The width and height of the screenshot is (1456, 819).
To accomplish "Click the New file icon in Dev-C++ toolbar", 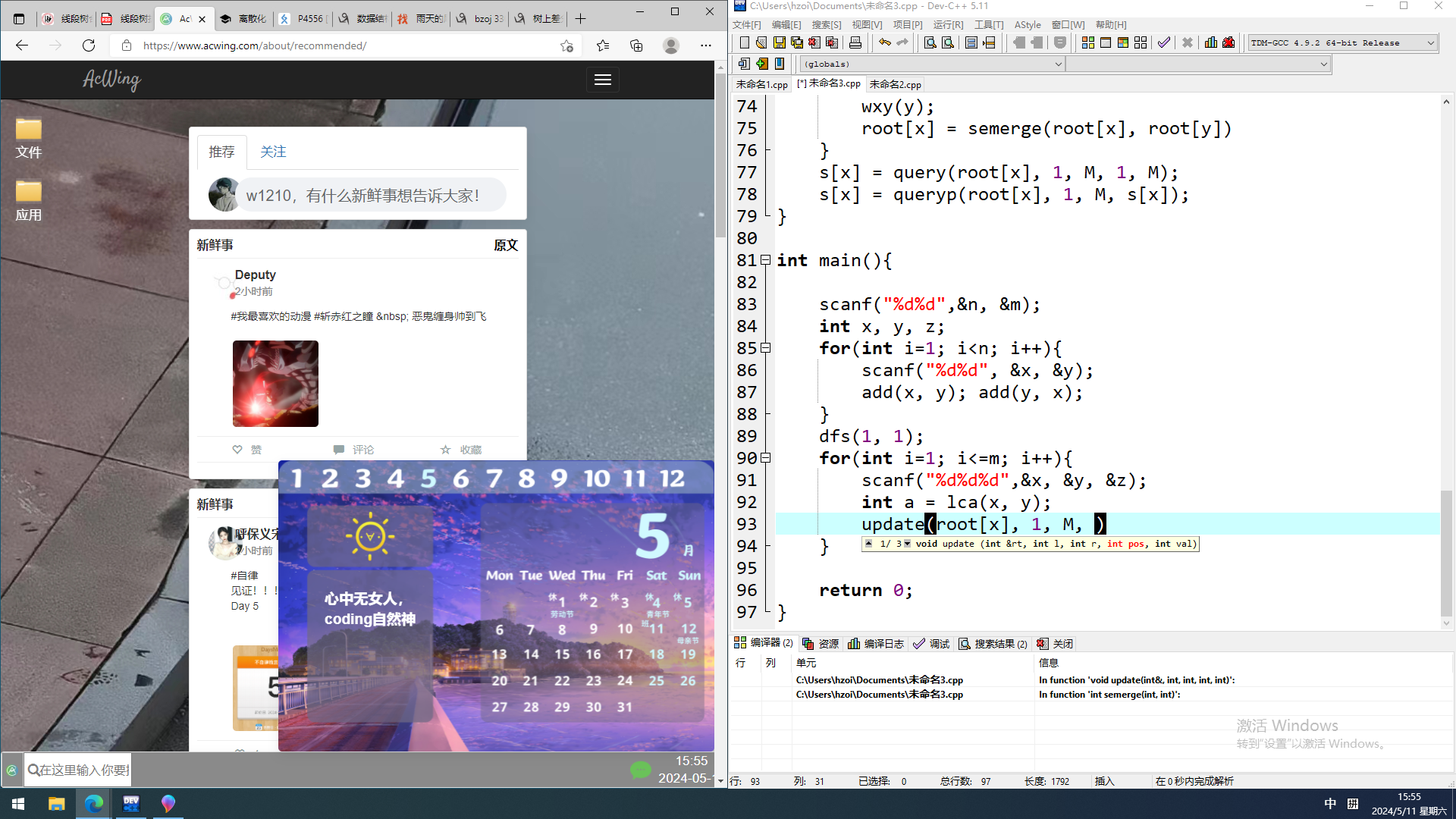I will tap(744, 43).
